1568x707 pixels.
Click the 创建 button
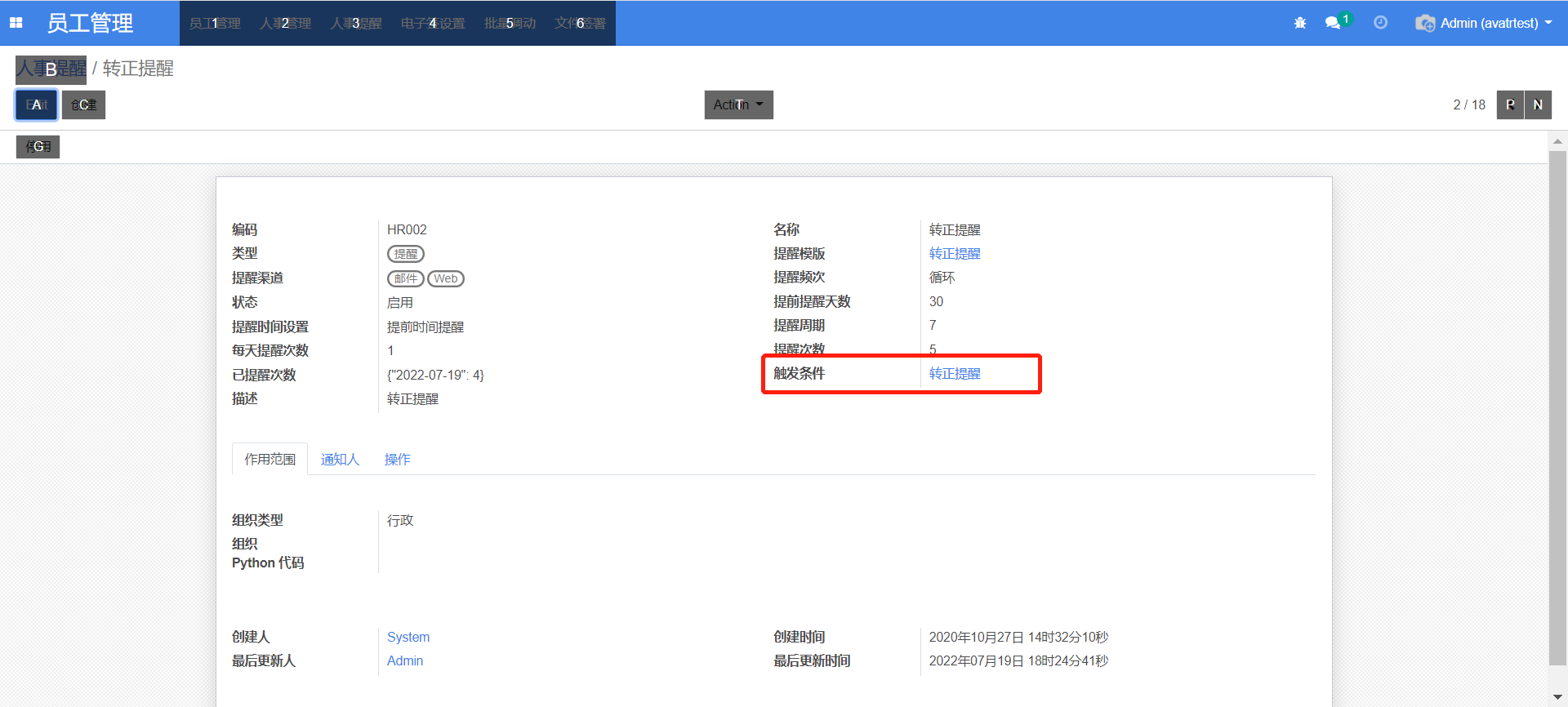pos(83,104)
